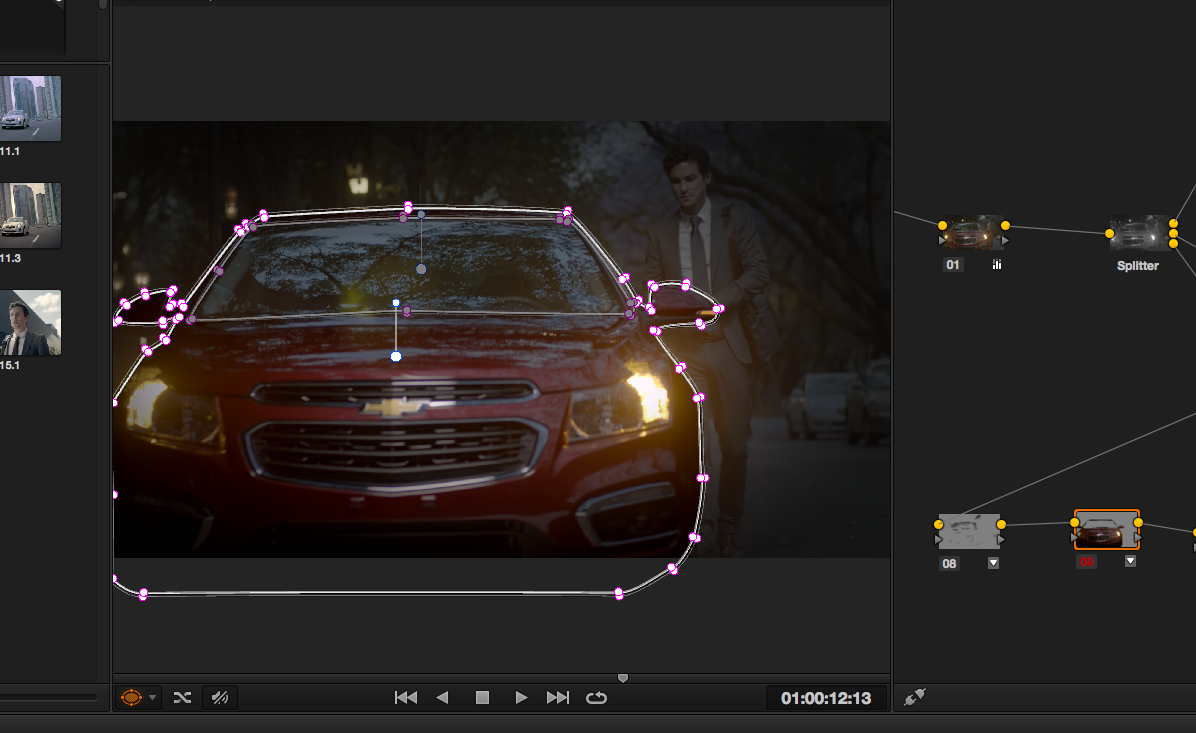
Task: Click the Splitter node bottom output connector
Action: [x=1173, y=243]
